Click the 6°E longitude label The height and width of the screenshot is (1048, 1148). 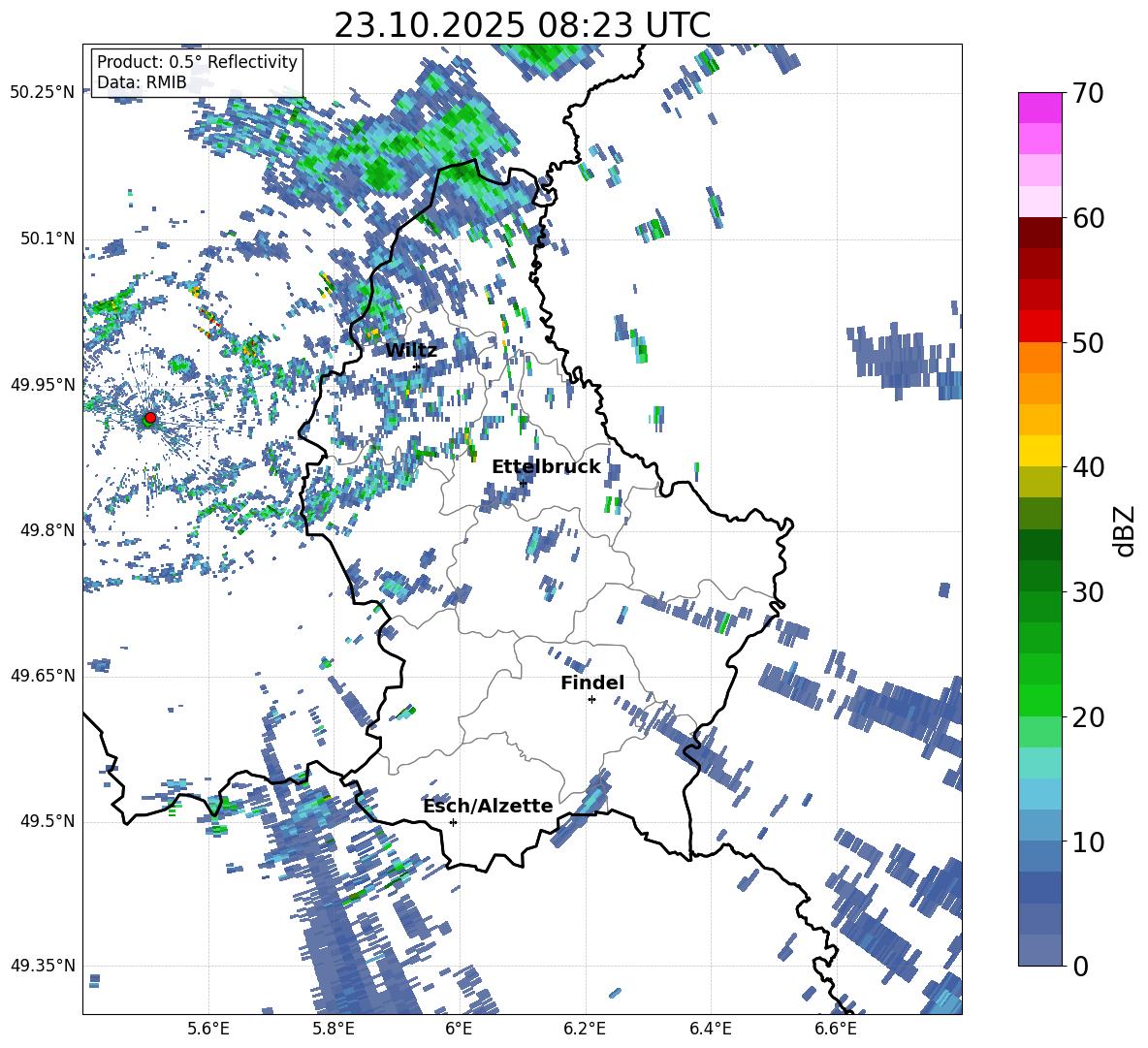coord(459,1029)
